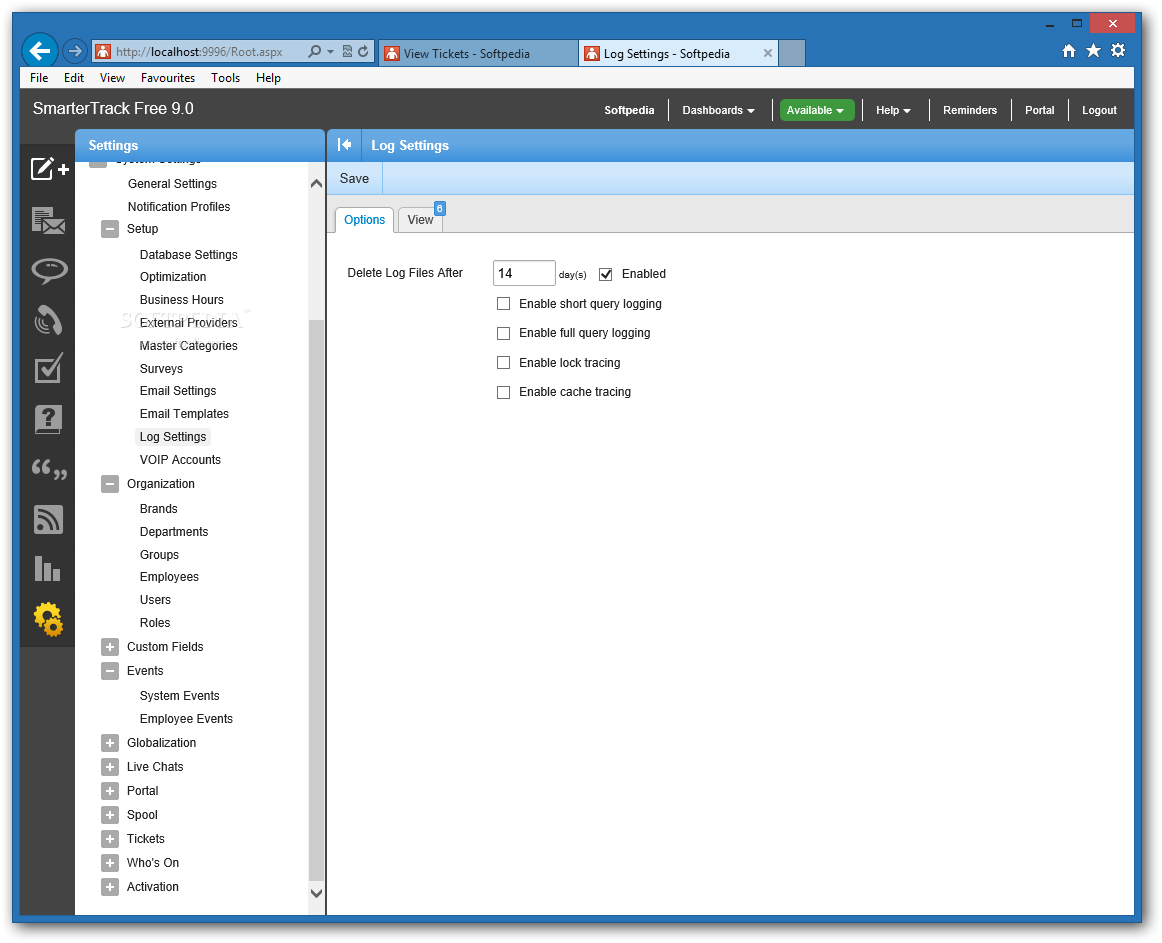The width and height of the screenshot is (1162, 943).
Task: Uncheck the Enabled checkbox for log deletion
Action: (605, 274)
